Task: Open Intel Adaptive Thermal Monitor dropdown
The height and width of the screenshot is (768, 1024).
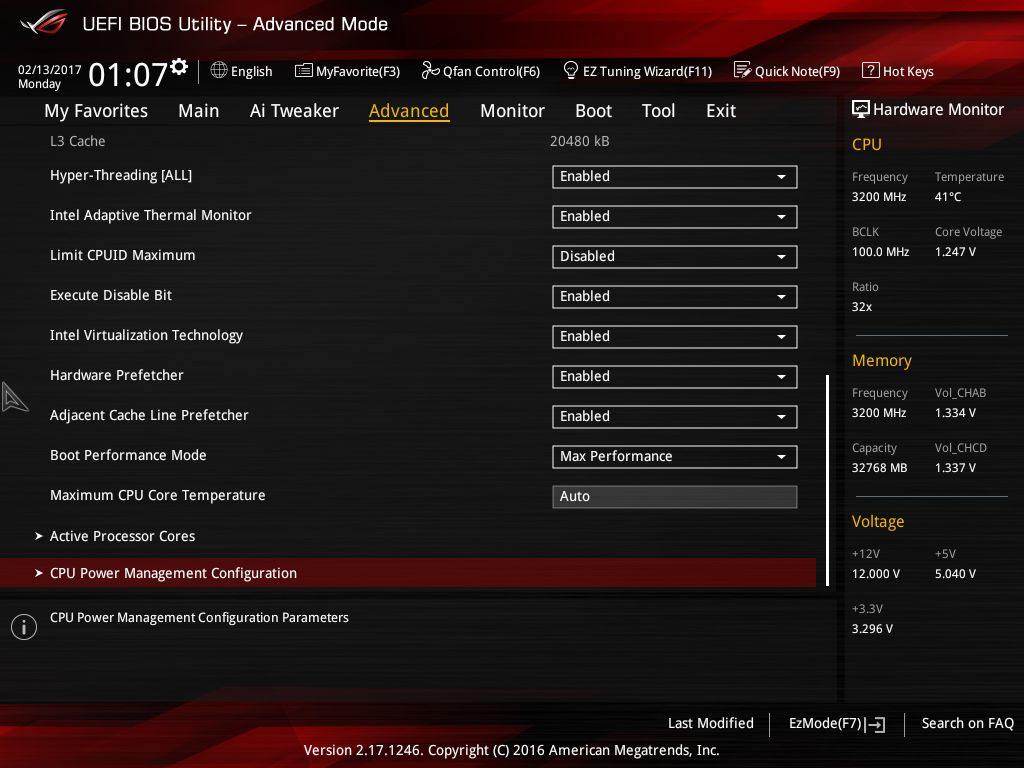Action: pyautogui.click(x=674, y=216)
